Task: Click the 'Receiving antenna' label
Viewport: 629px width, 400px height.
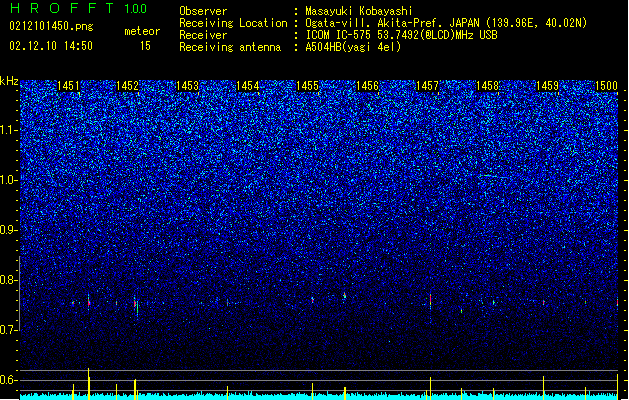Action: (x=230, y=47)
